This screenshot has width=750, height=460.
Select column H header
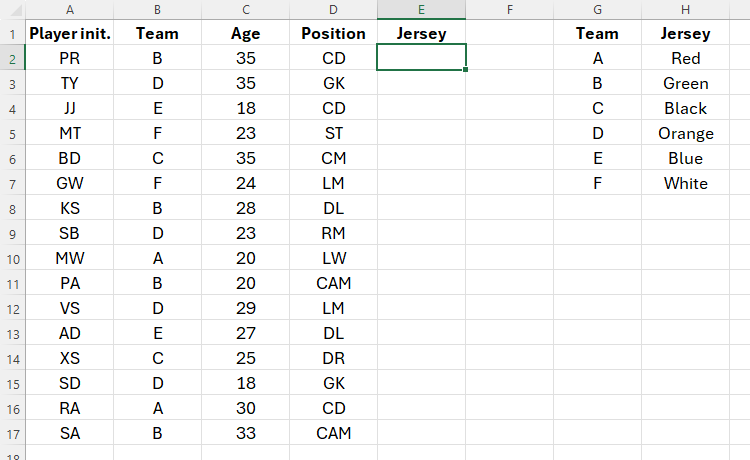[685, 9]
